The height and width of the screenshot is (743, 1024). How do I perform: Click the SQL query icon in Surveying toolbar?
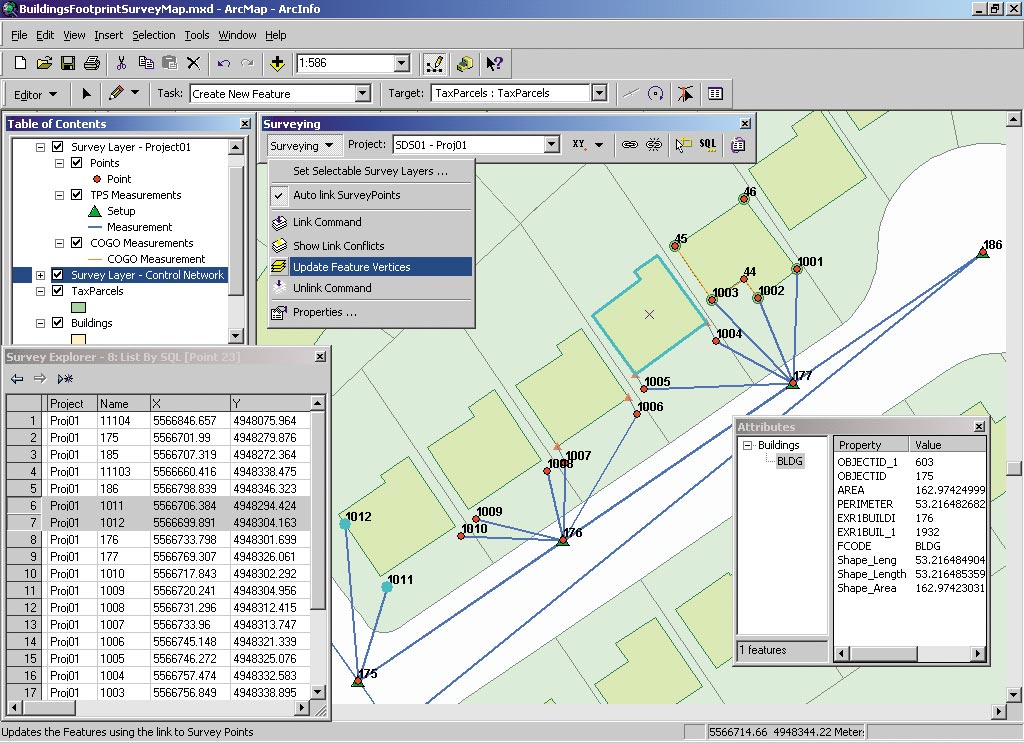(x=708, y=145)
